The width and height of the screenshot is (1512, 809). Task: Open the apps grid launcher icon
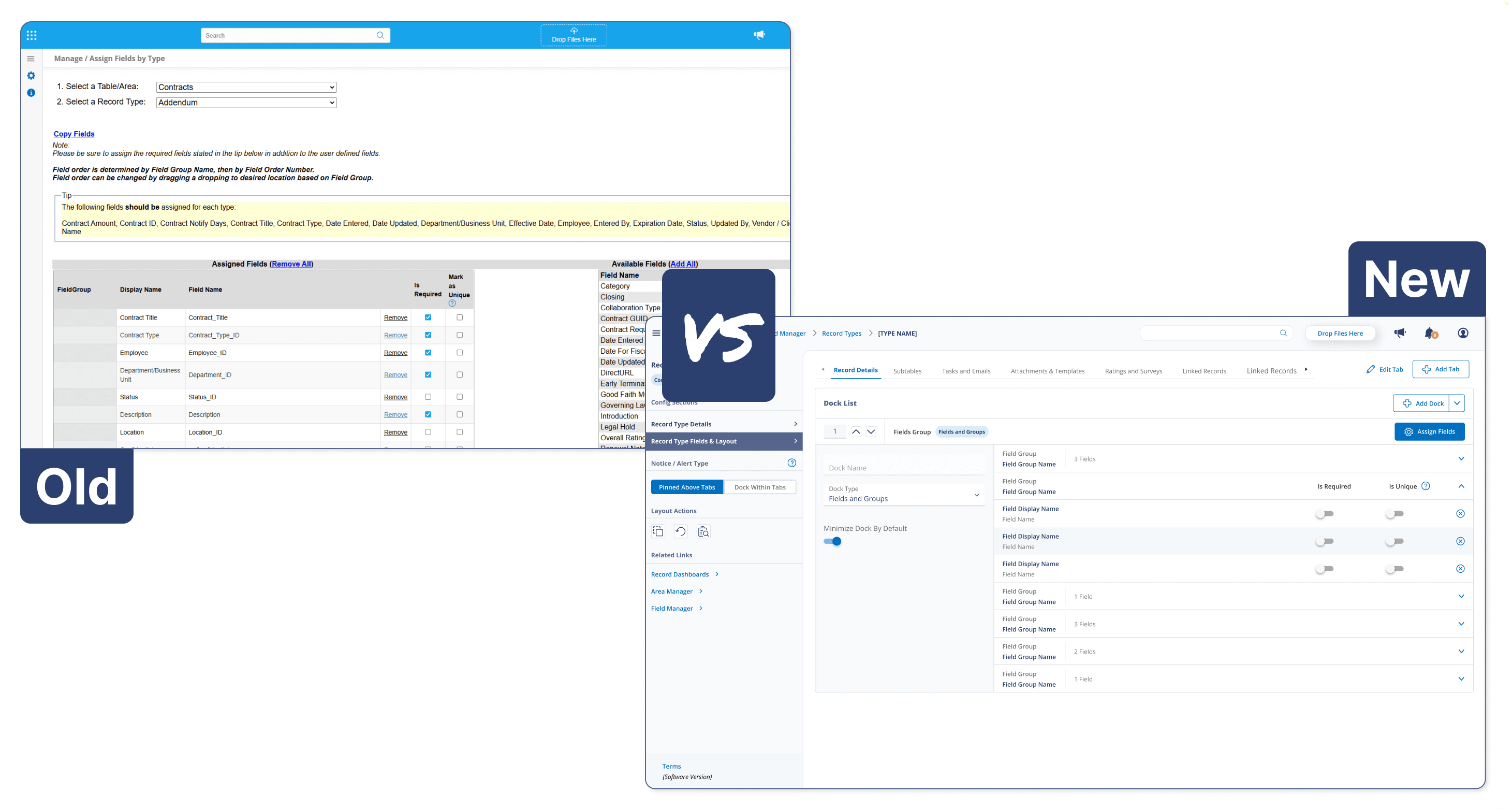pyautogui.click(x=31, y=35)
